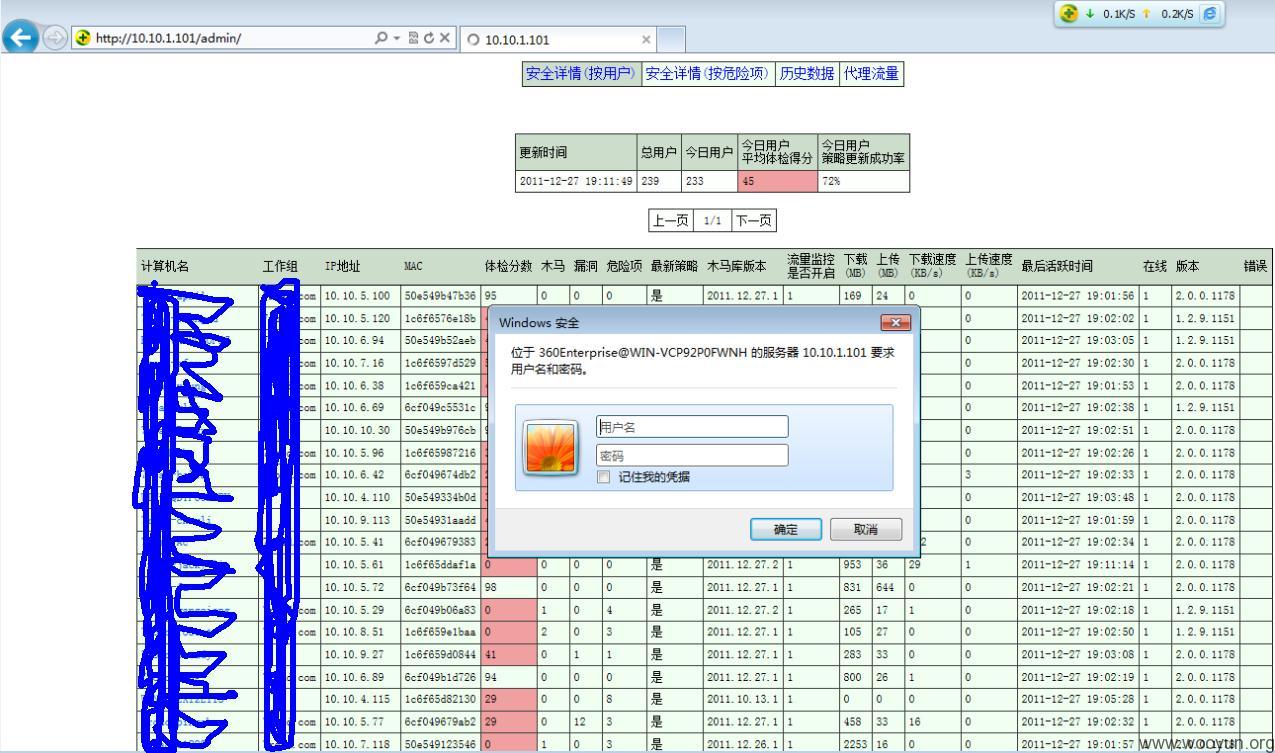The image size is (1275, 753).
Task: Stop loading with the address bar X icon
Action: click(x=444, y=39)
